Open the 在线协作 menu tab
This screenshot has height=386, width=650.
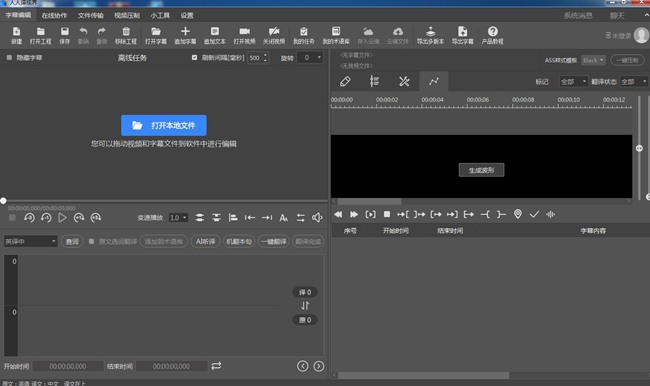point(54,15)
